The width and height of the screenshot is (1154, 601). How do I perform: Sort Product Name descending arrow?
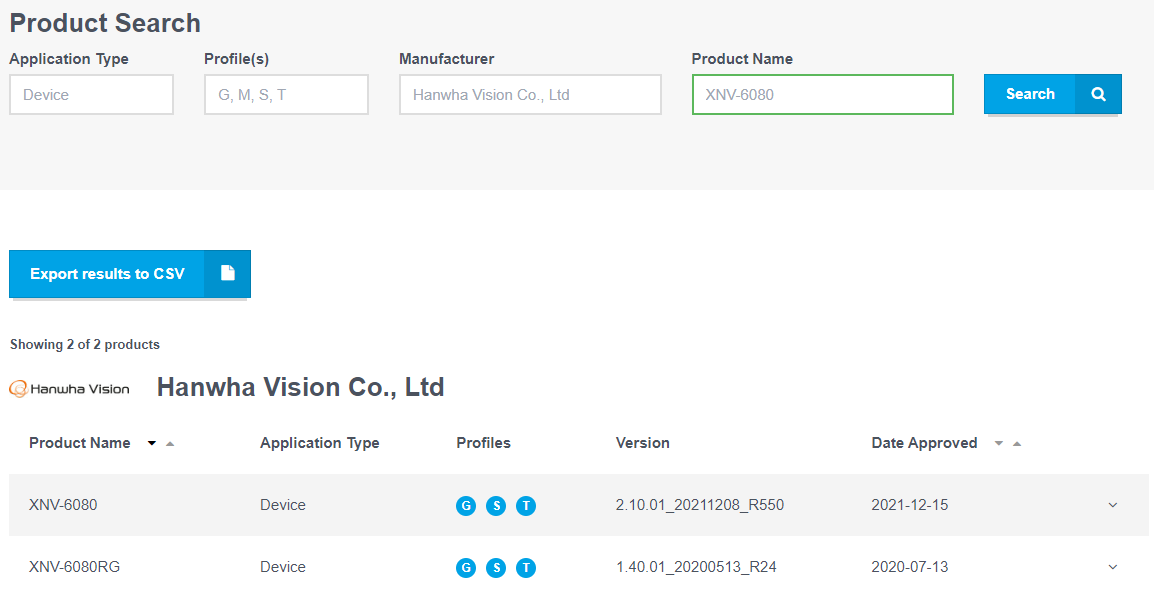[x=152, y=444]
